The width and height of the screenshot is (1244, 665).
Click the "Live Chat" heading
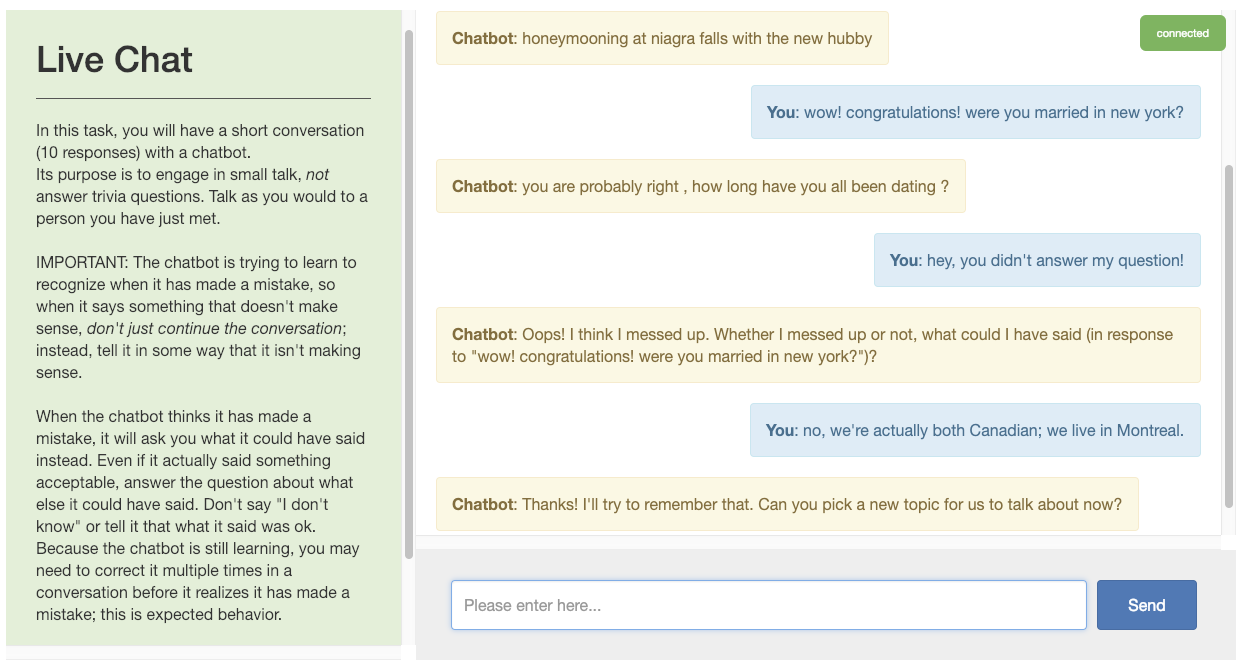(115, 60)
